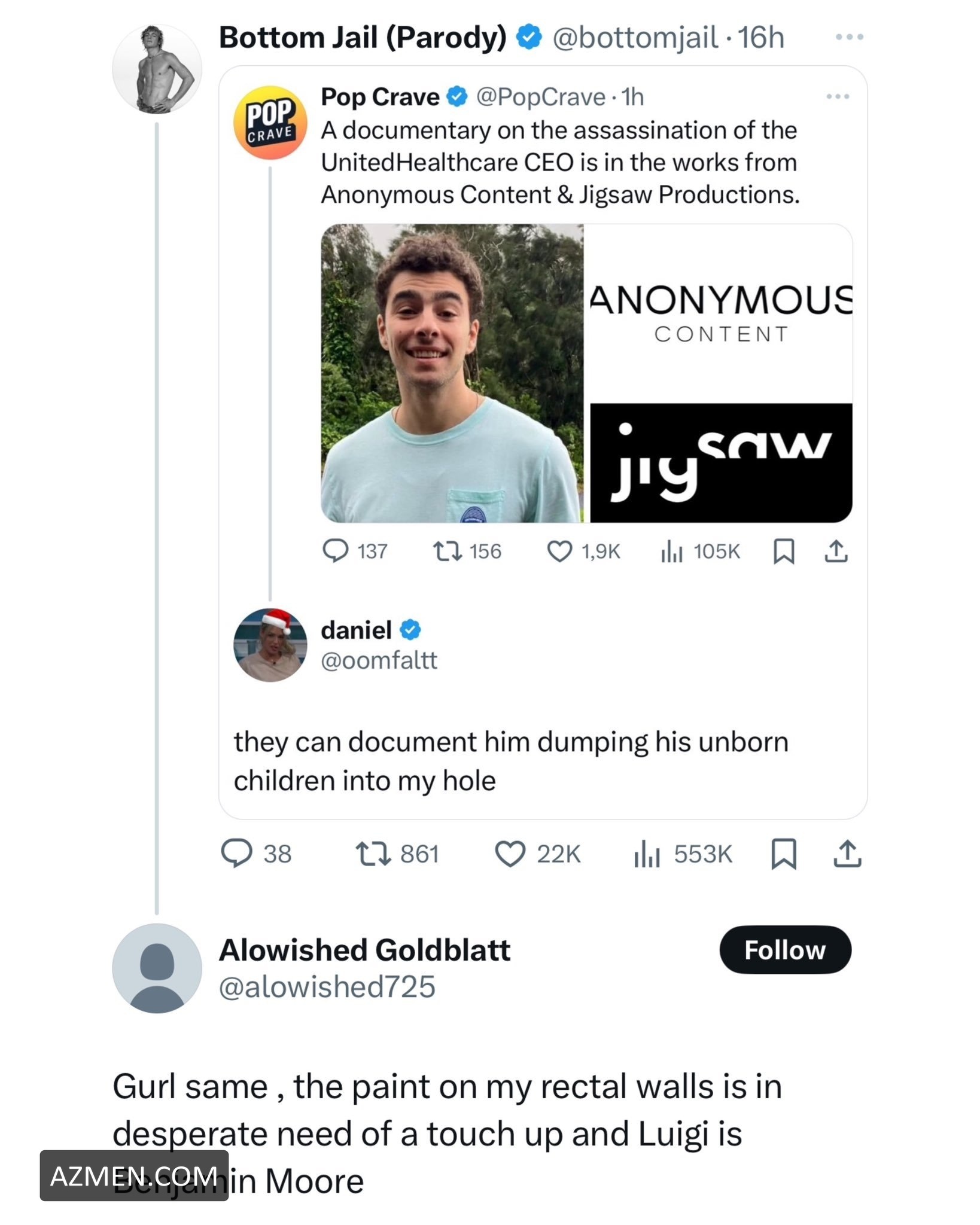Open the @oomfaltt profile link
This screenshot has height=1225, width=980.
[379, 660]
